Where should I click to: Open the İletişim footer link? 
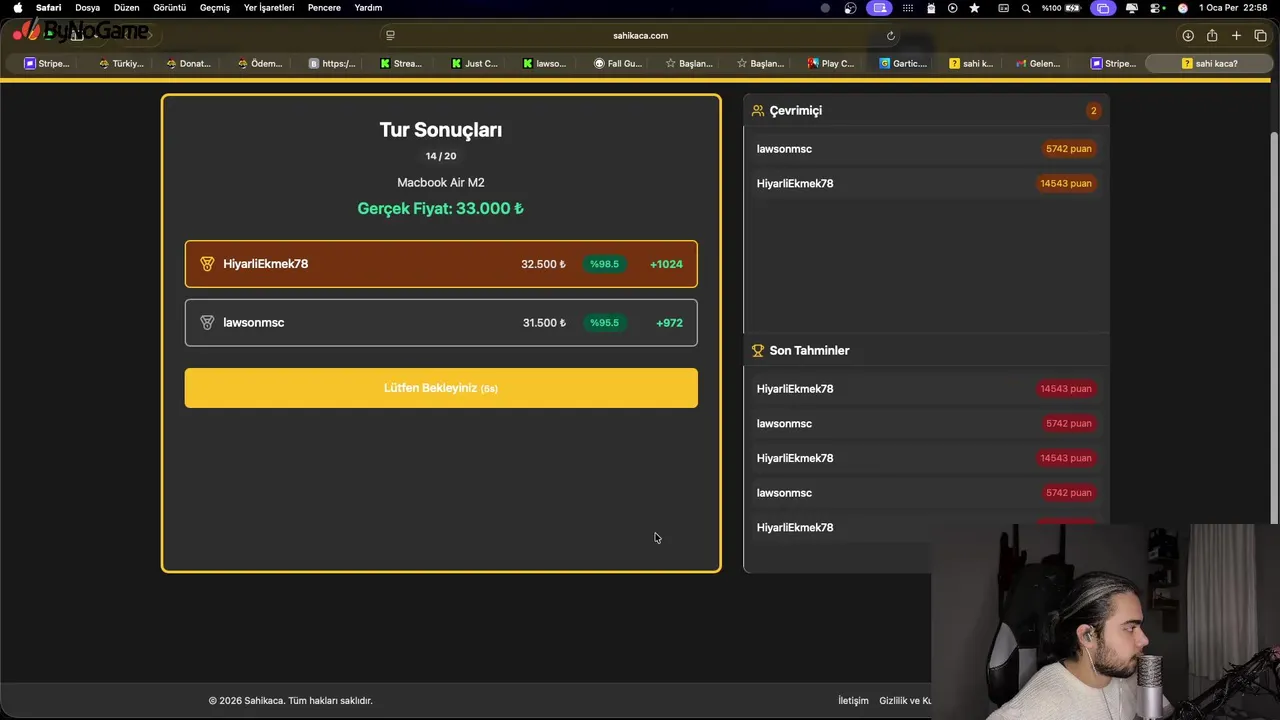tap(853, 701)
